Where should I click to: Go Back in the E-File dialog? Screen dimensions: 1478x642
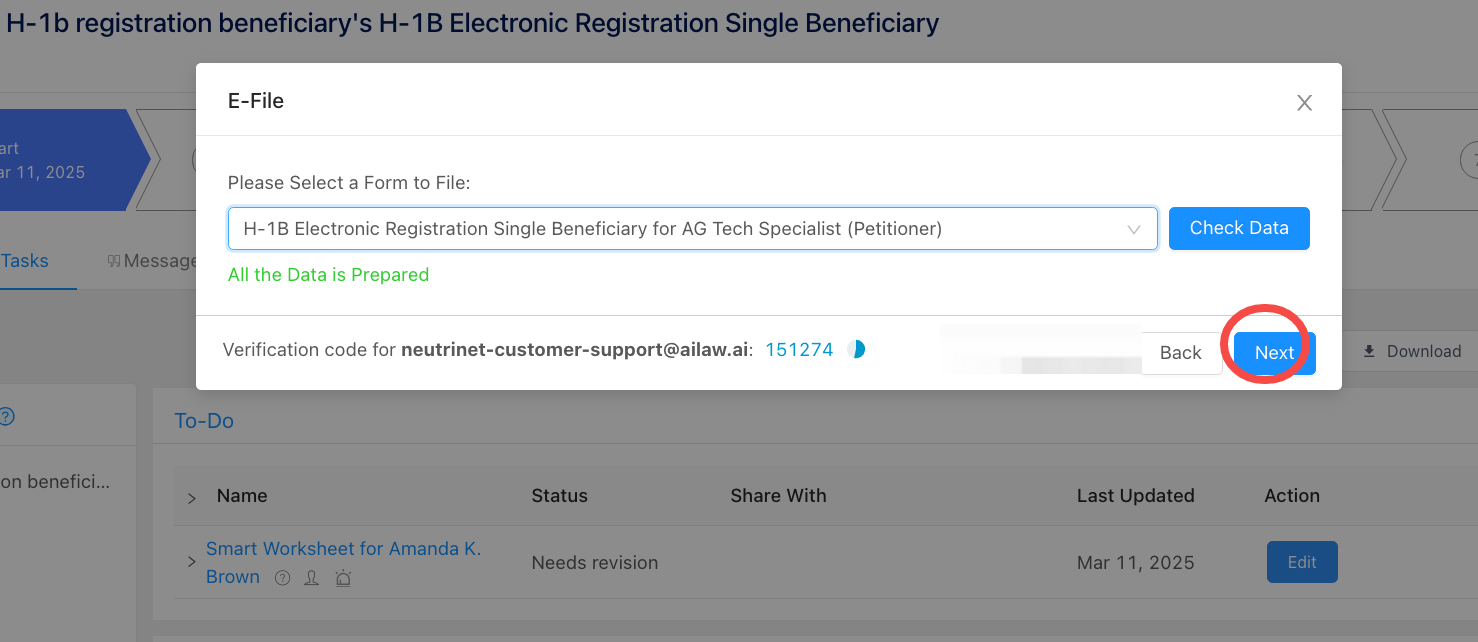click(1180, 353)
